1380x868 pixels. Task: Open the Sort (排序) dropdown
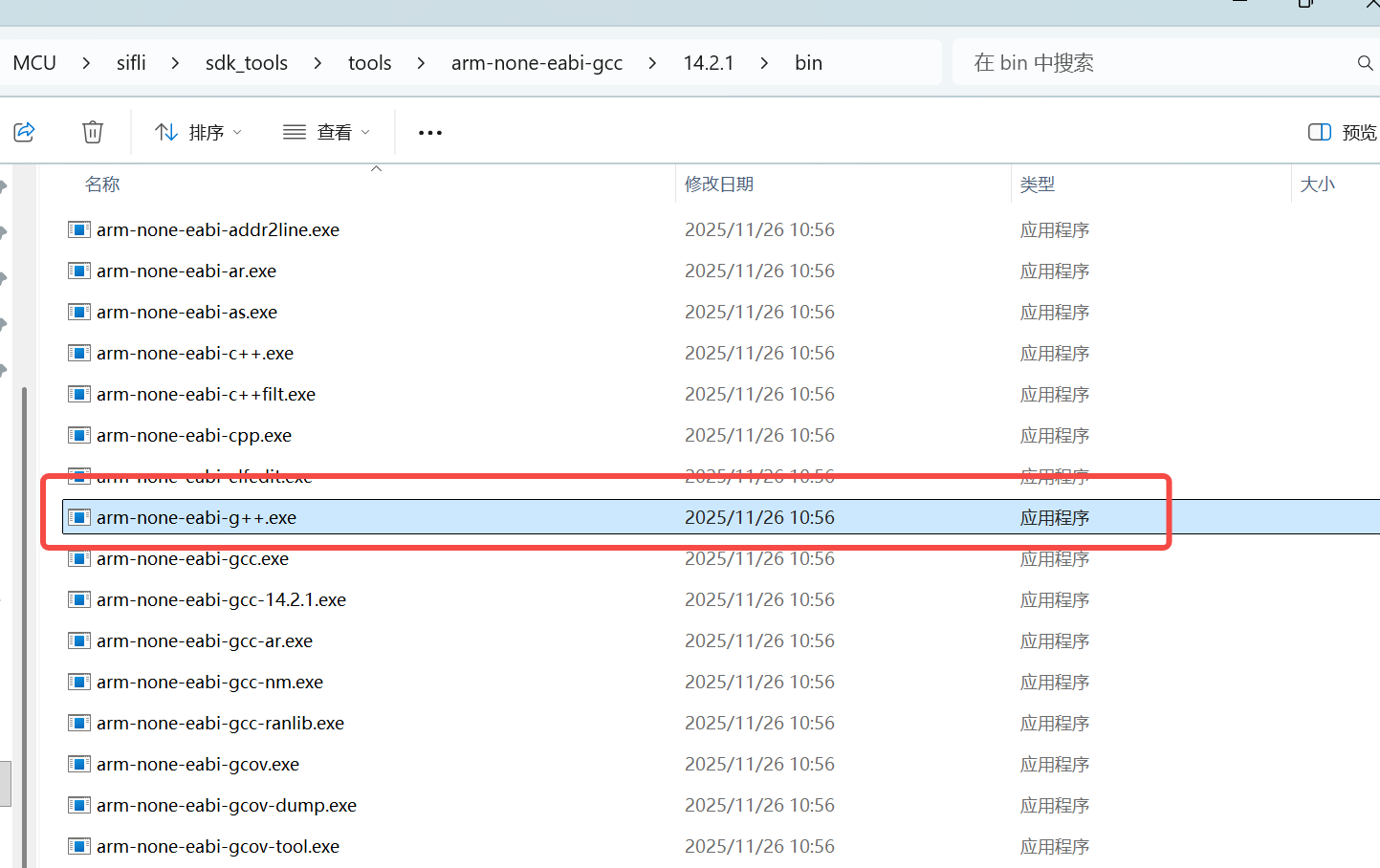coord(198,133)
